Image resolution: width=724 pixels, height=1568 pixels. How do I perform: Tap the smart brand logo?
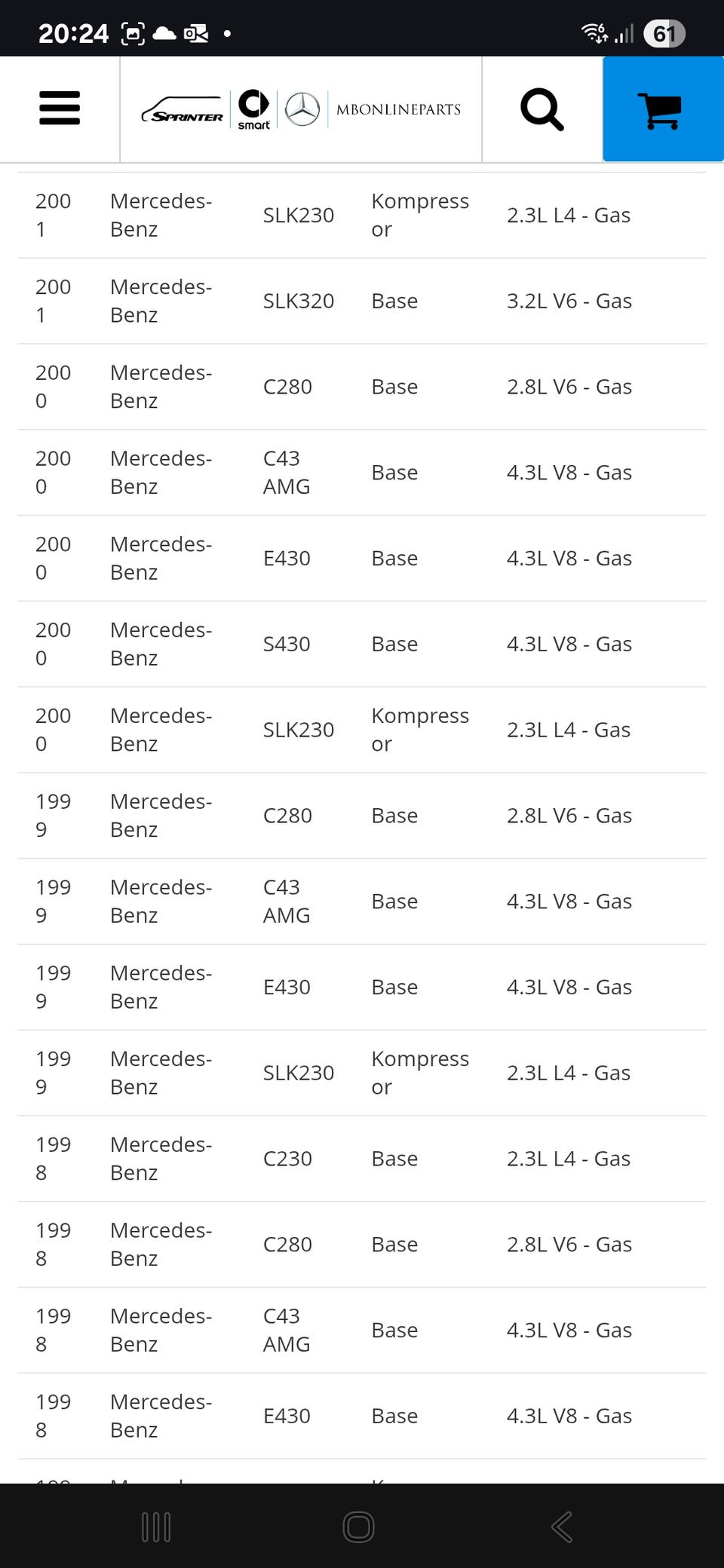point(253,110)
